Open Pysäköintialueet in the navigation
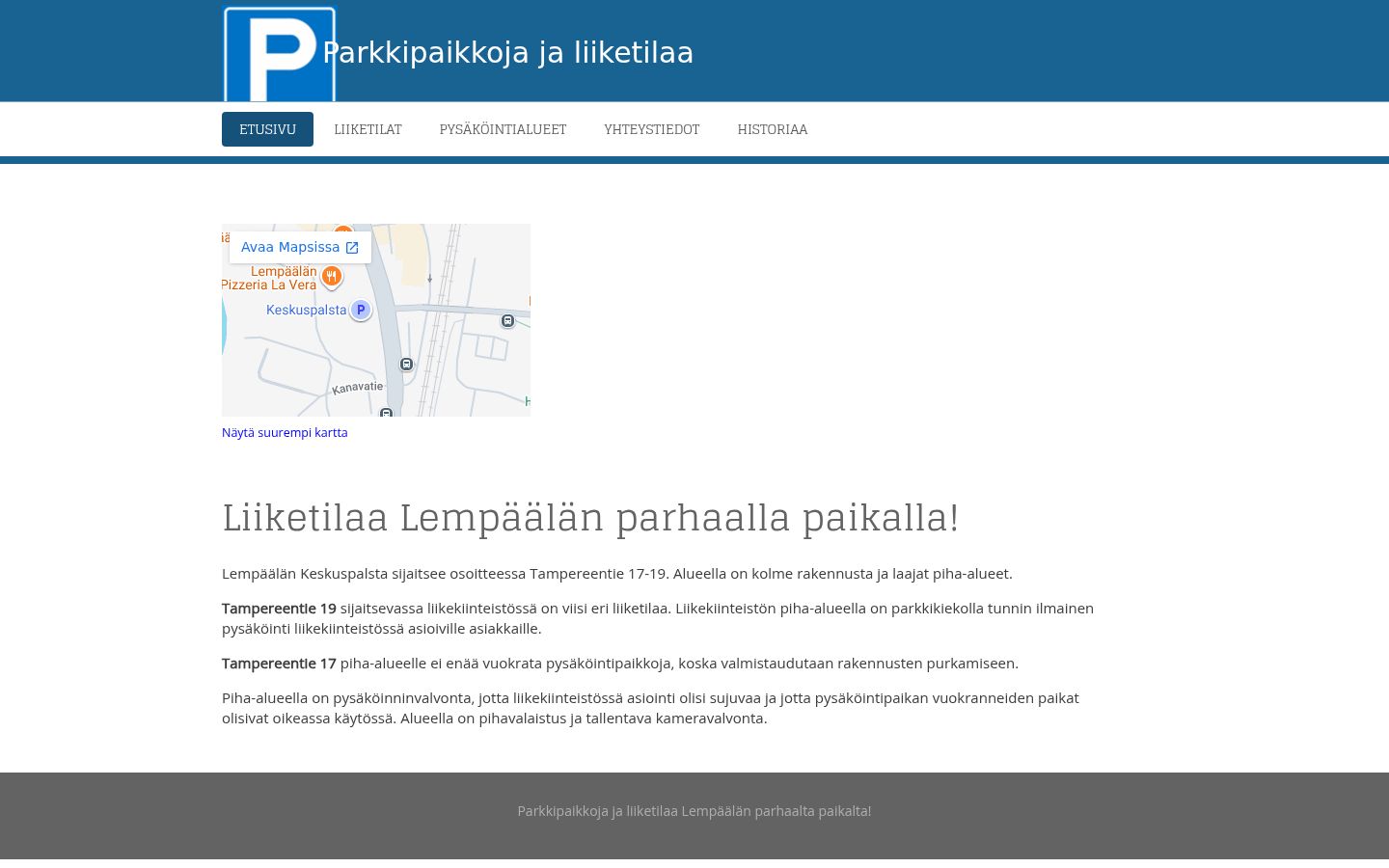Viewport: 1389px width, 868px height. (x=503, y=129)
